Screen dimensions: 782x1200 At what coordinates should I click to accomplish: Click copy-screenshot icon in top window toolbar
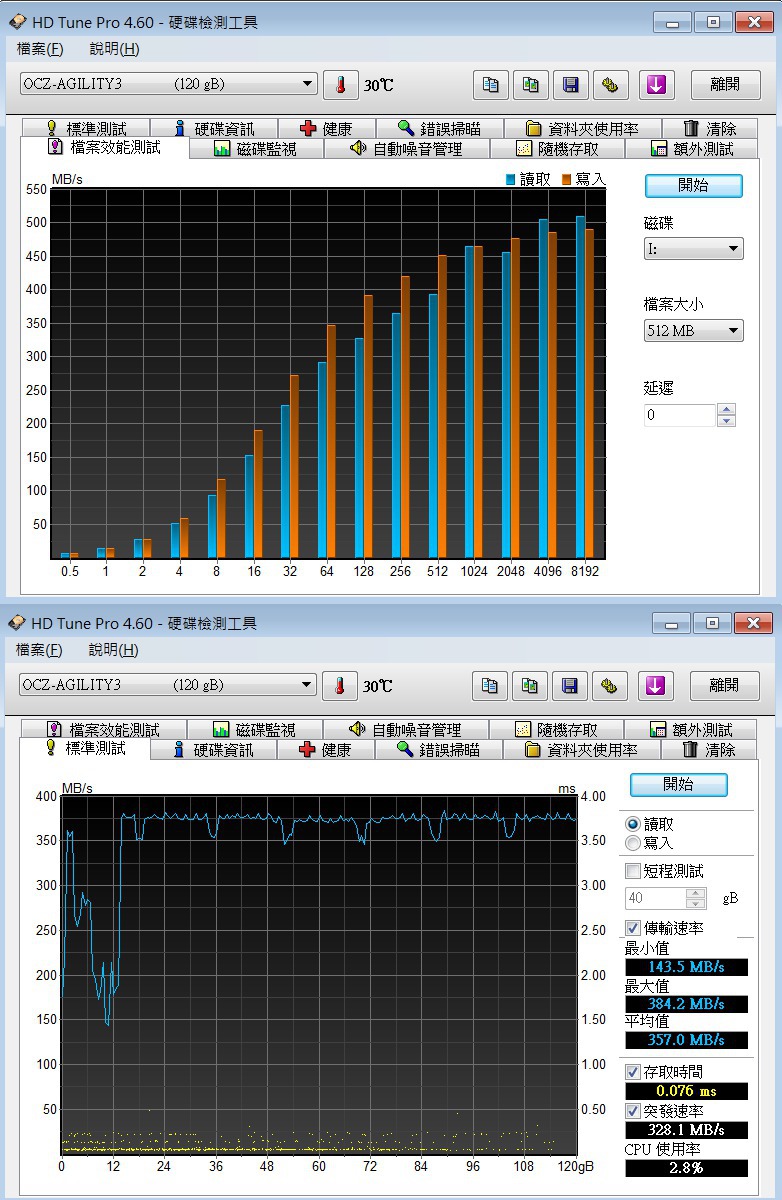(x=531, y=85)
